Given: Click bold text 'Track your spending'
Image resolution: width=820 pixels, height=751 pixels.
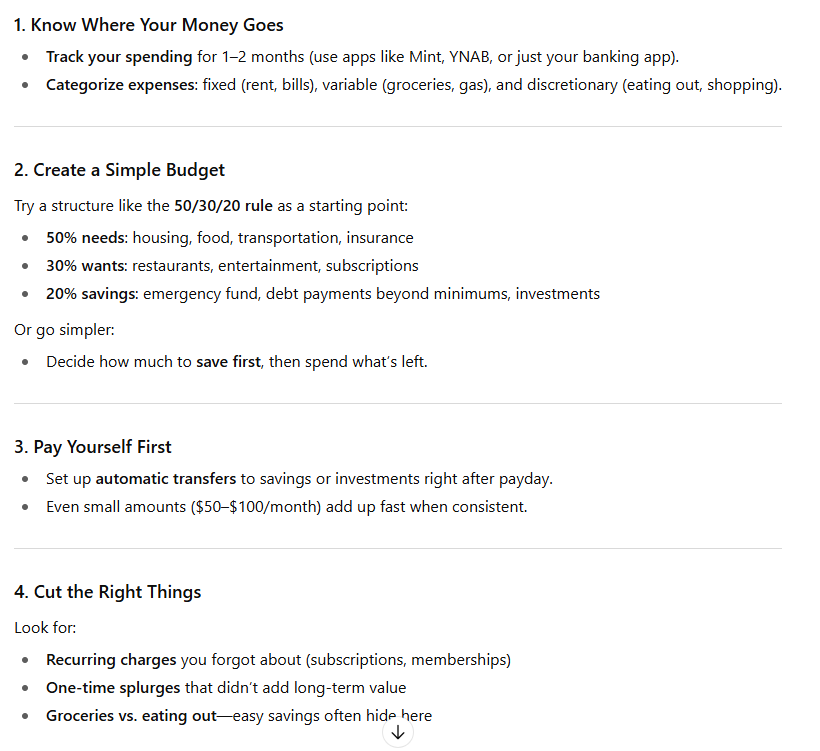Looking at the screenshot, I should click(119, 56).
